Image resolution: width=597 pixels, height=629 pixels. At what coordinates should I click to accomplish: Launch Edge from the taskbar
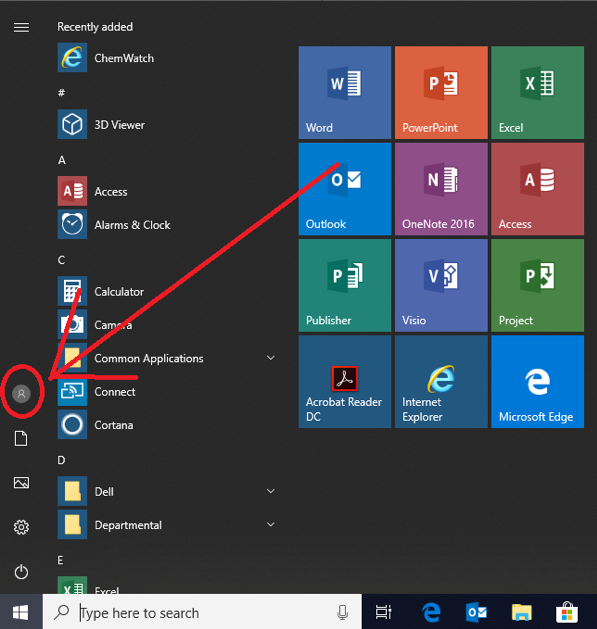pyautogui.click(x=431, y=612)
